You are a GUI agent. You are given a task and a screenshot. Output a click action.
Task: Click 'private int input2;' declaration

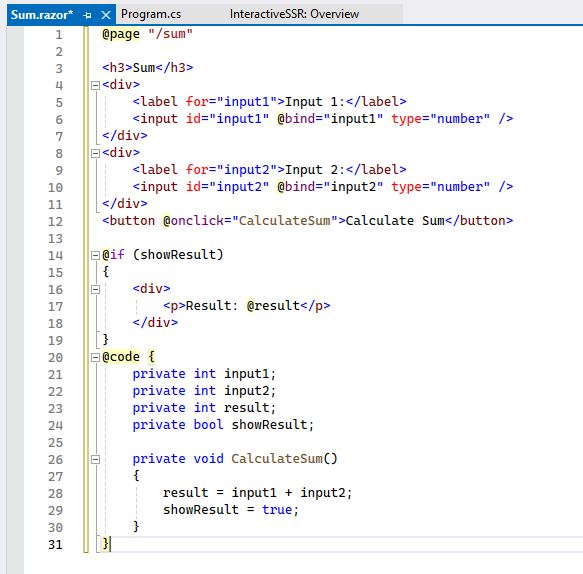tap(204, 391)
